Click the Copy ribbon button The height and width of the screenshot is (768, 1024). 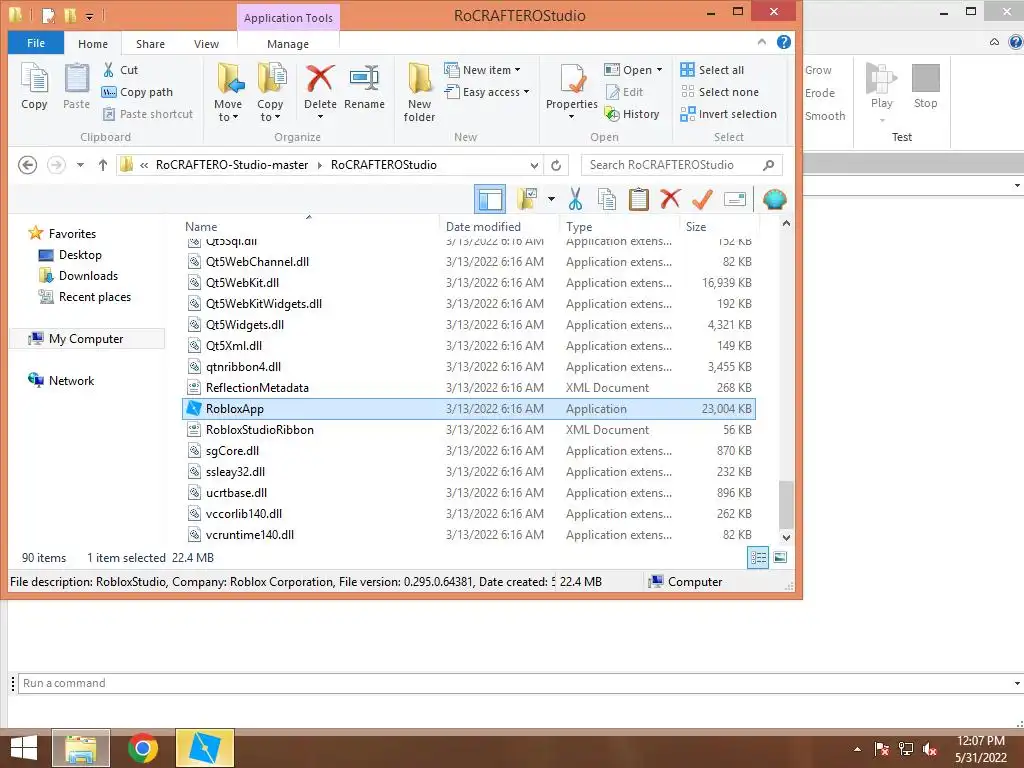point(34,87)
